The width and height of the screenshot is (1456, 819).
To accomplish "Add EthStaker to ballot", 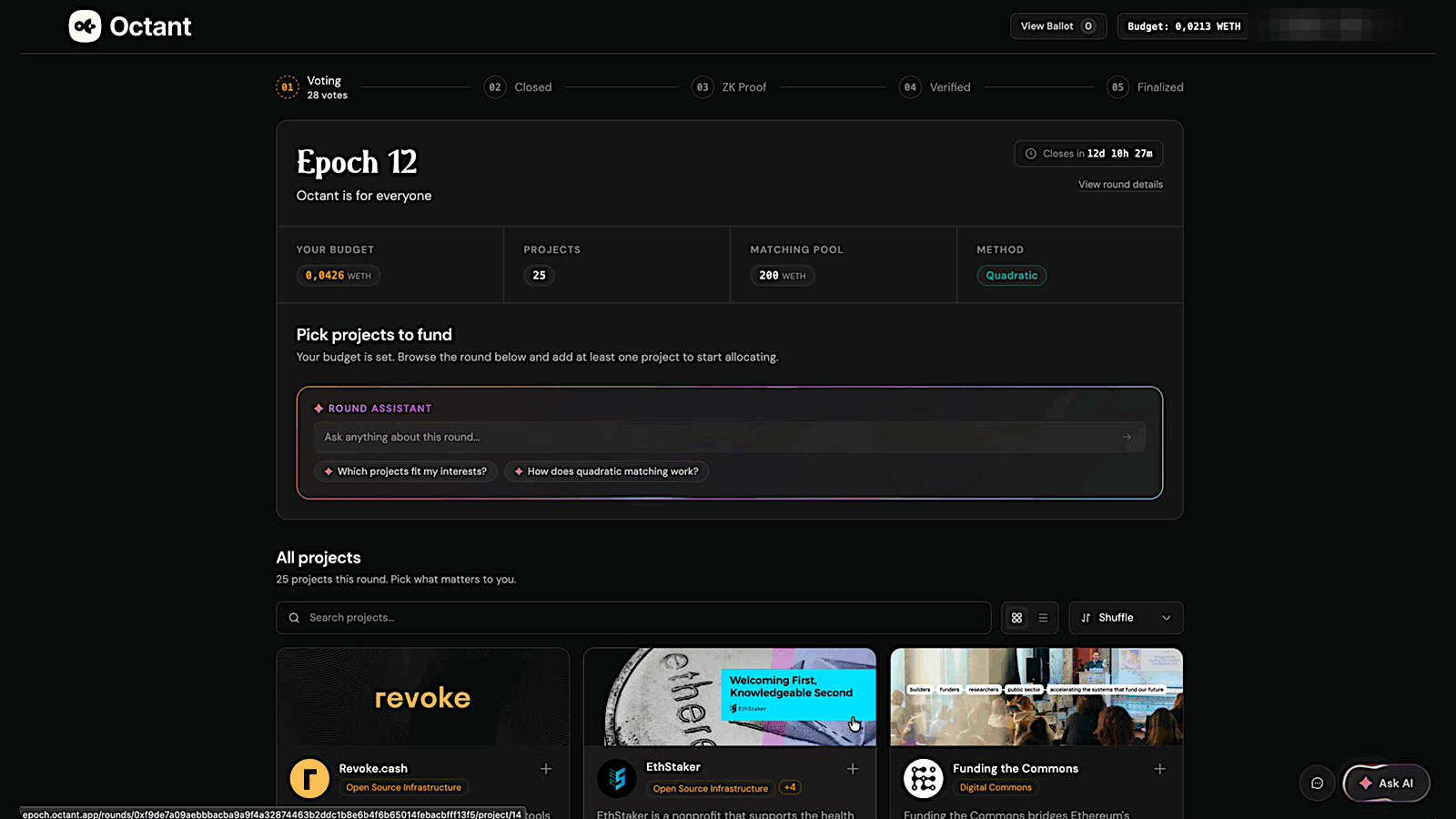I will [x=853, y=769].
